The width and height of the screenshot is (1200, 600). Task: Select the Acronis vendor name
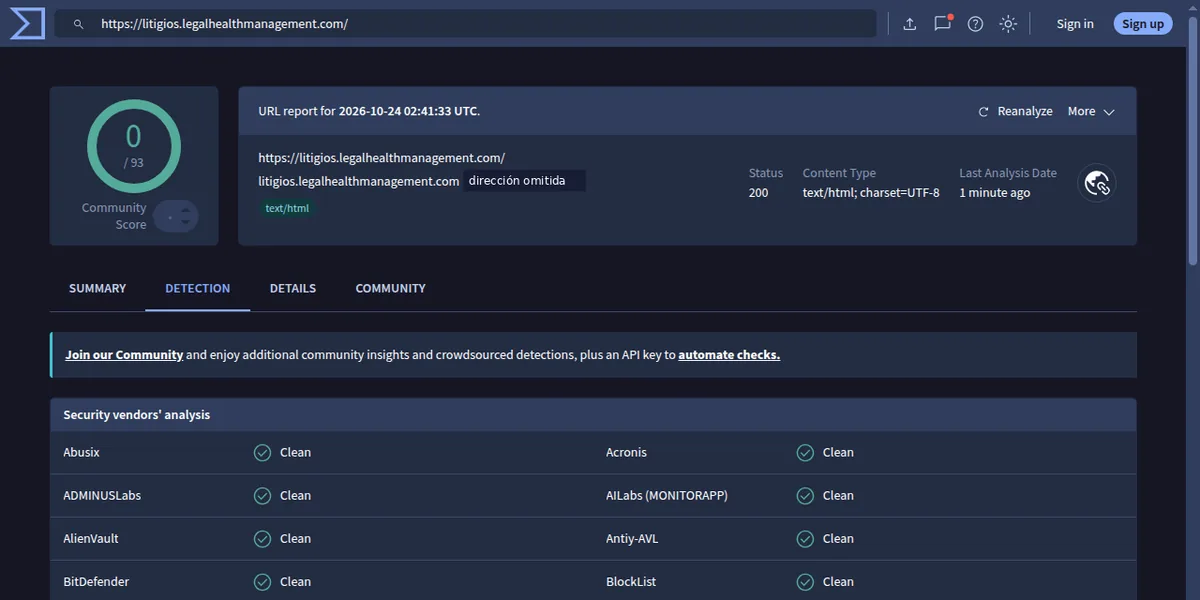pyautogui.click(x=626, y=453)
